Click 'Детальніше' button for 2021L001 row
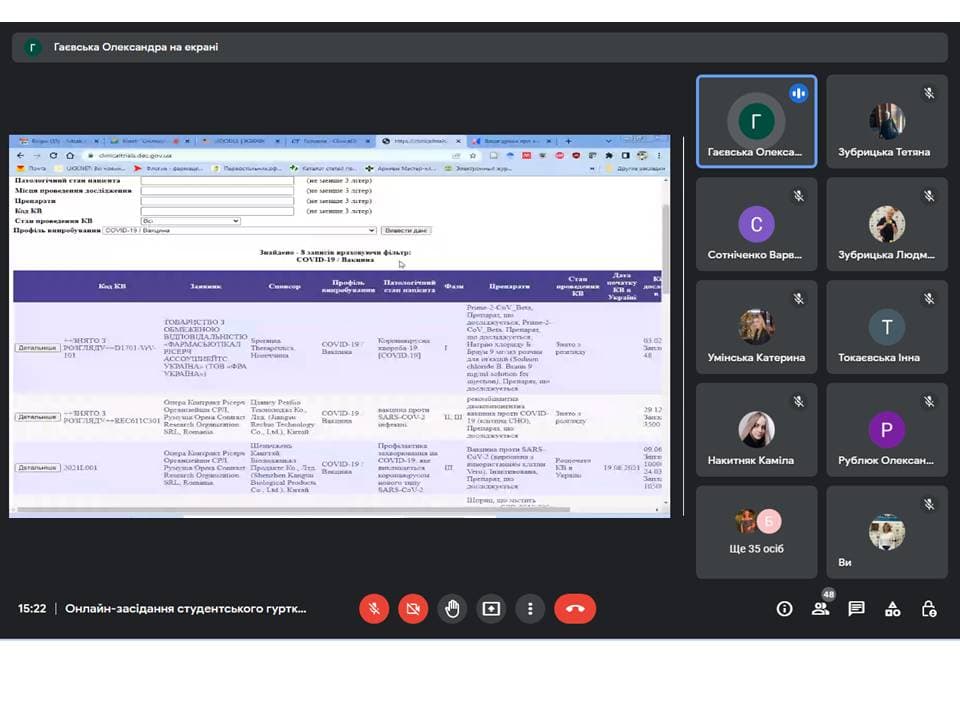This screenshot has height=720, width=960. click(x=37, y=468)
